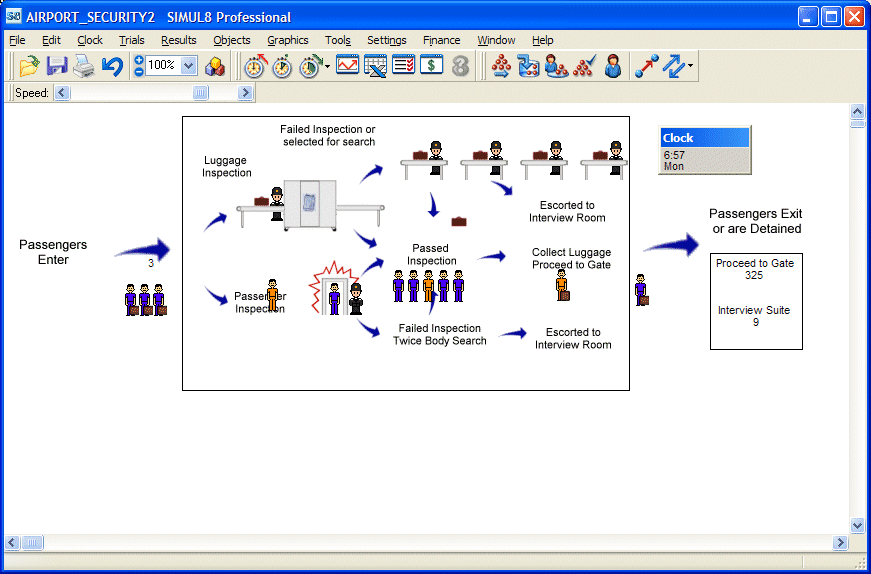871x574 pixels.
Task: Click the resource person icon in toolbar
Action: point(613,67)
